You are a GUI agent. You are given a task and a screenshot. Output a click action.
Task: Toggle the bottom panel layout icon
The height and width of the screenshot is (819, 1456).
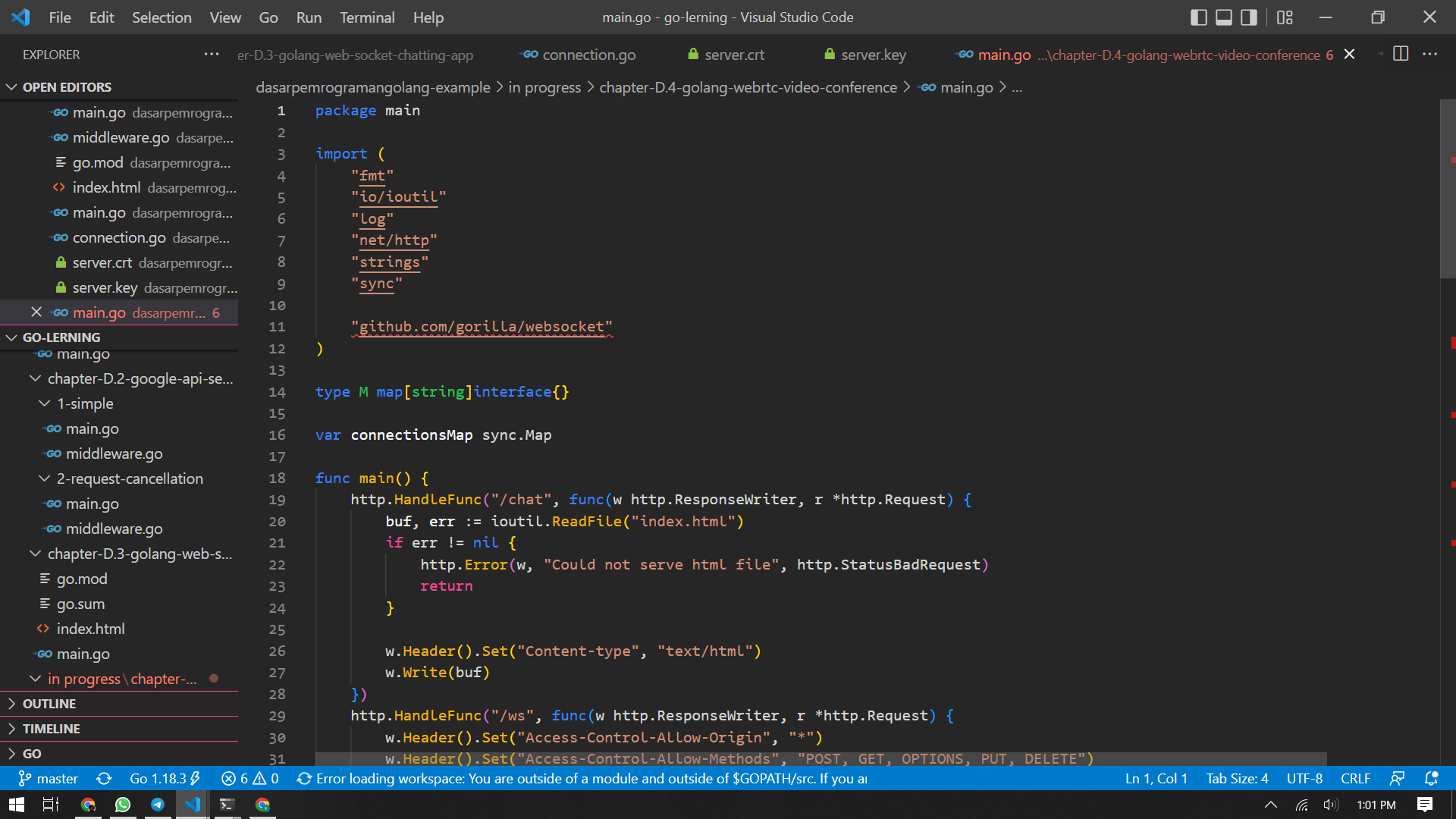coord(1223,17)
